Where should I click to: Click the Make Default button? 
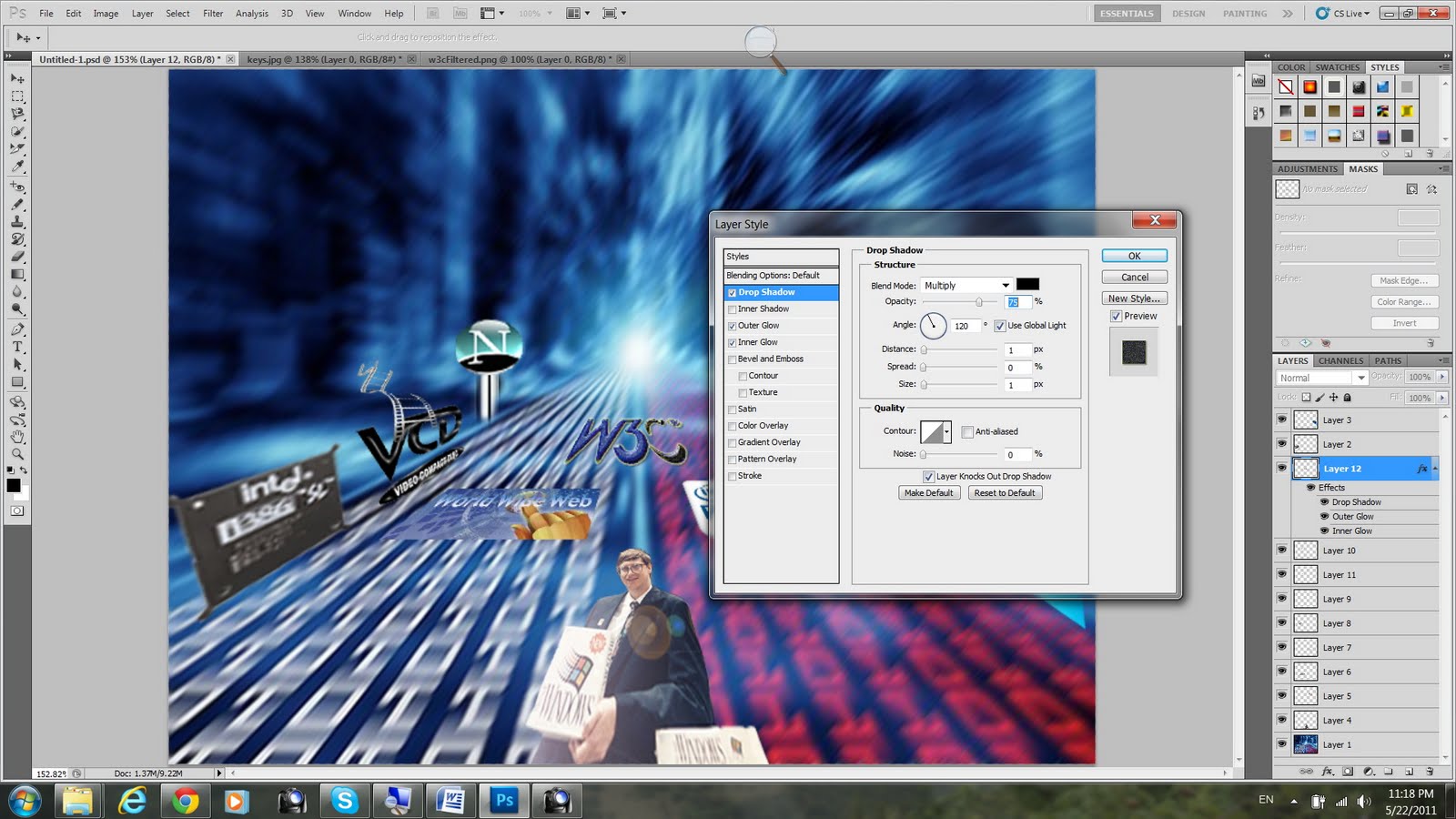(929, 493)
